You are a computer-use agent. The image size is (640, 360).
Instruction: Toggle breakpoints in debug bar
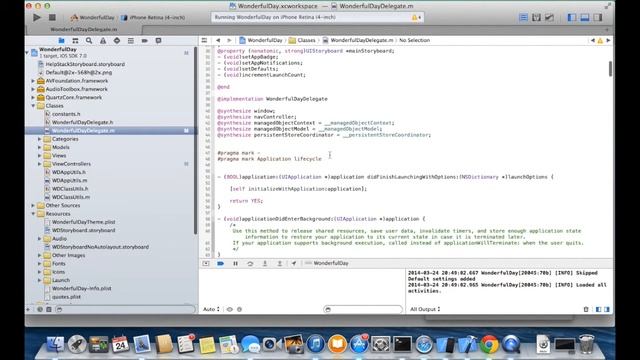click(x=220, y=264)
